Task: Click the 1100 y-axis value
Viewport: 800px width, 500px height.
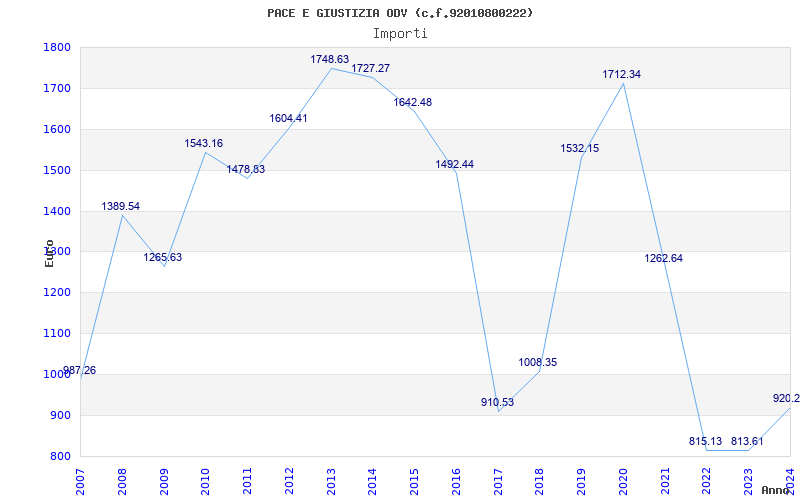Action: tap(57, 333)
